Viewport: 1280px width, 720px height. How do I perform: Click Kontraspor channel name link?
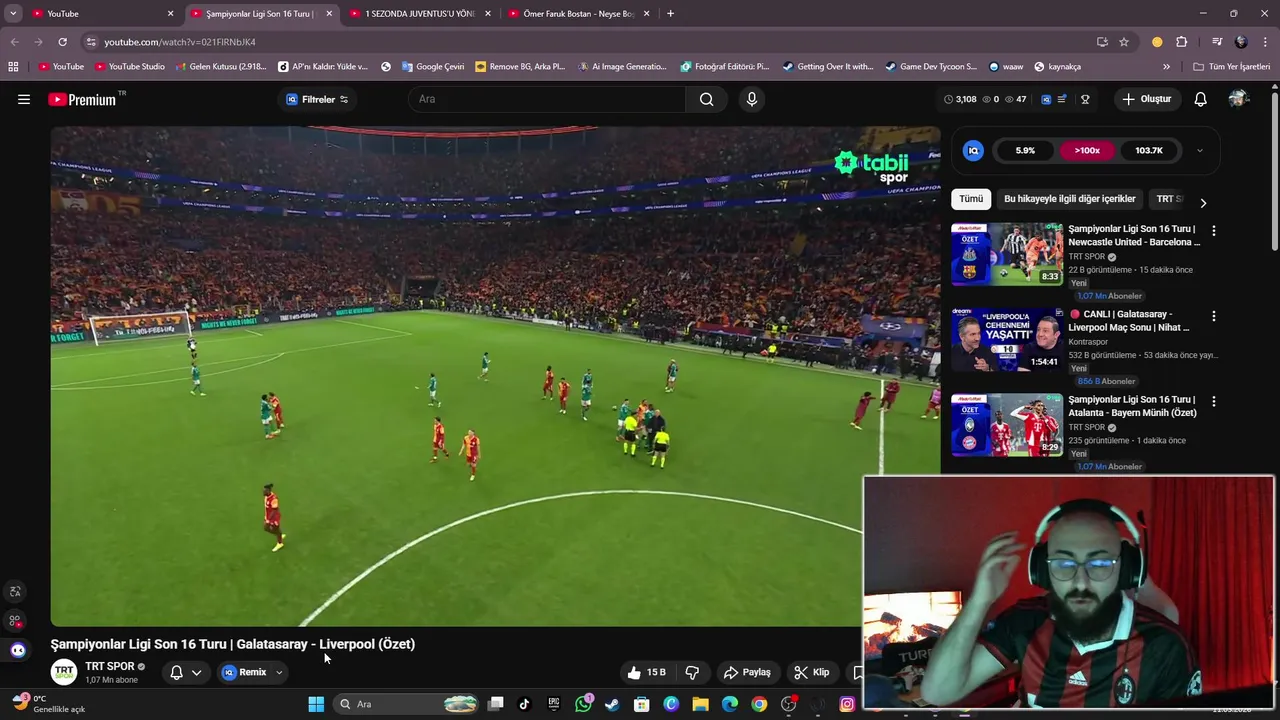pyautogui.click(x=1088, y=342)
